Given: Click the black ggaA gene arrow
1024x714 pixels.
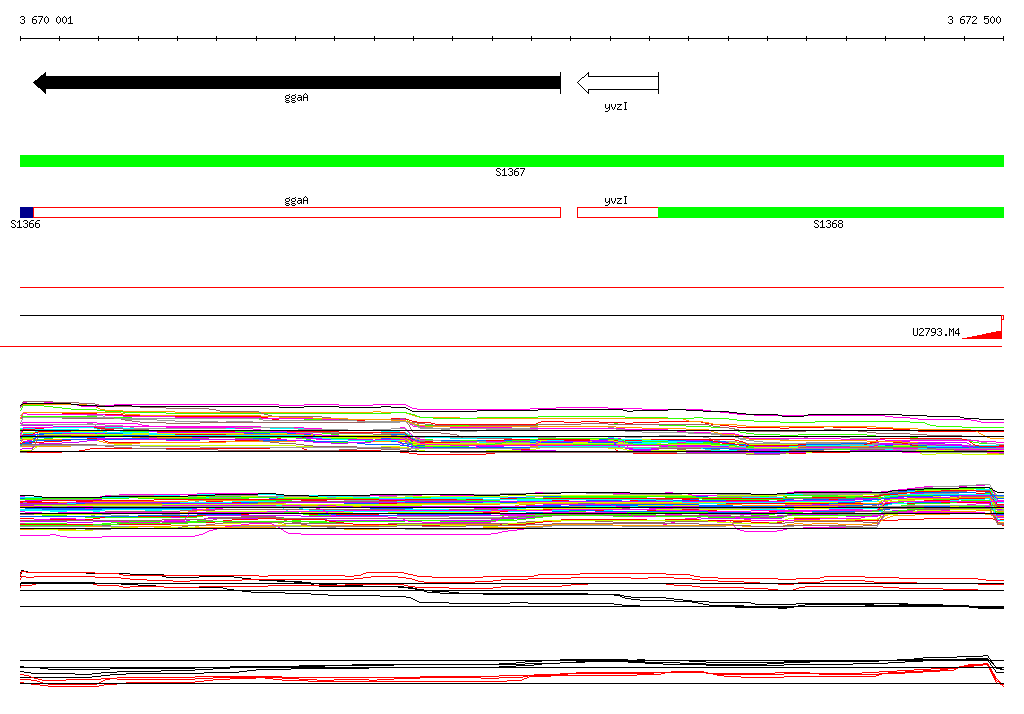Looking at the screenshot, I should 297,83.
